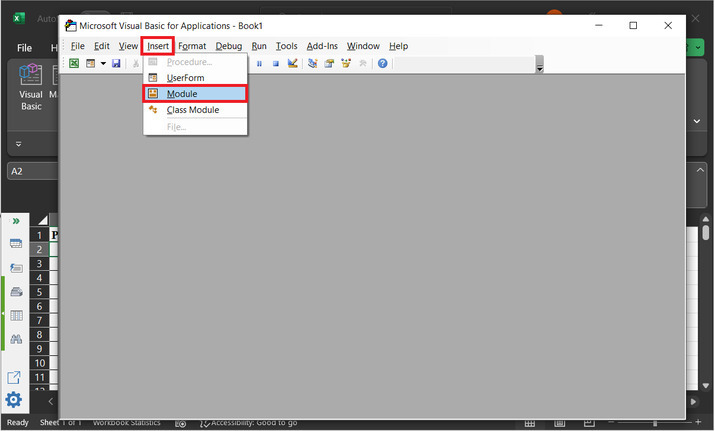Screen dimensions: 715x431
Task: Click the blue Help question mark icon
Action: coord(383,63)
